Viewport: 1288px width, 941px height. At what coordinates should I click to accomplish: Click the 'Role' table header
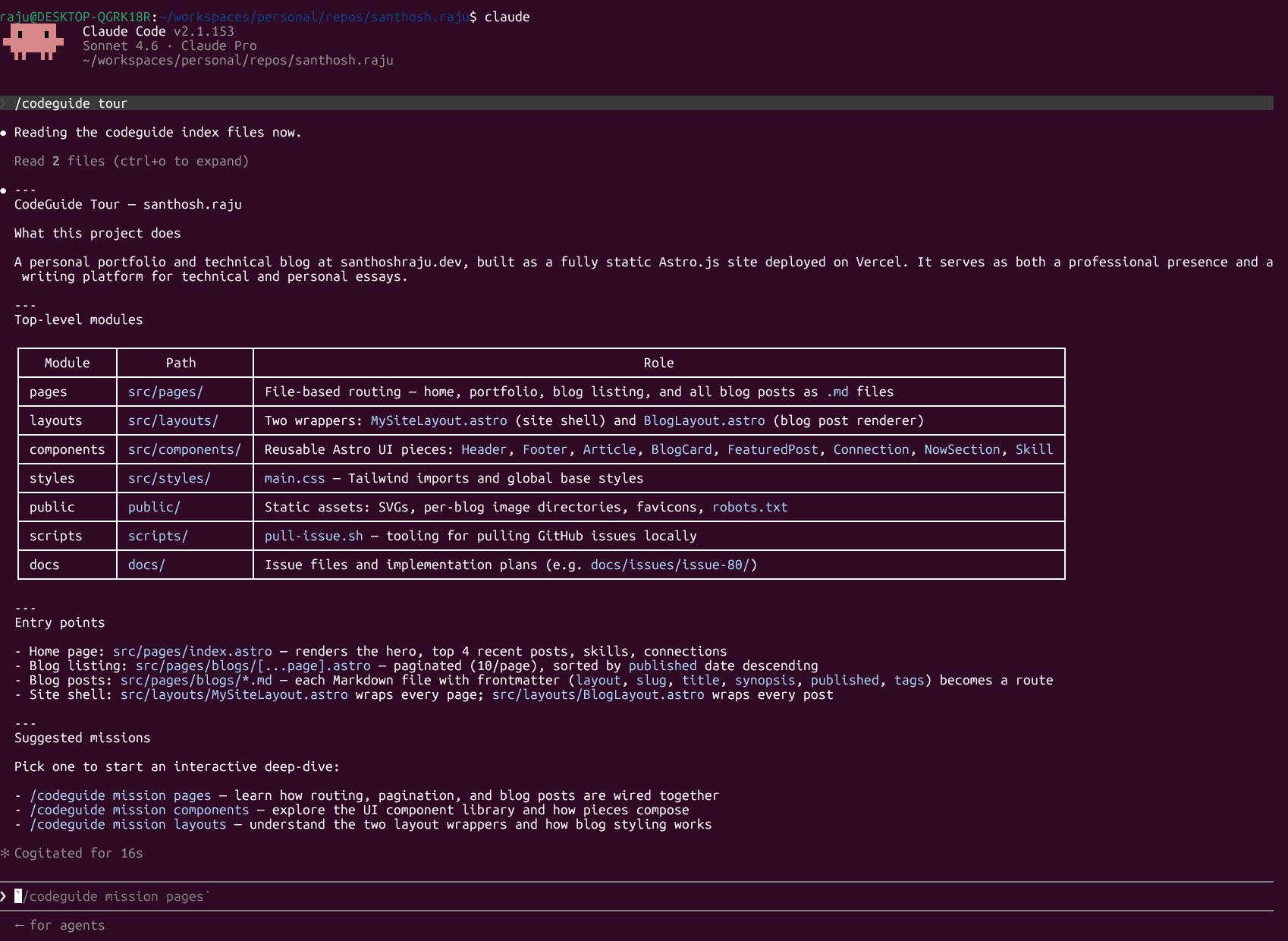[658, 363]
